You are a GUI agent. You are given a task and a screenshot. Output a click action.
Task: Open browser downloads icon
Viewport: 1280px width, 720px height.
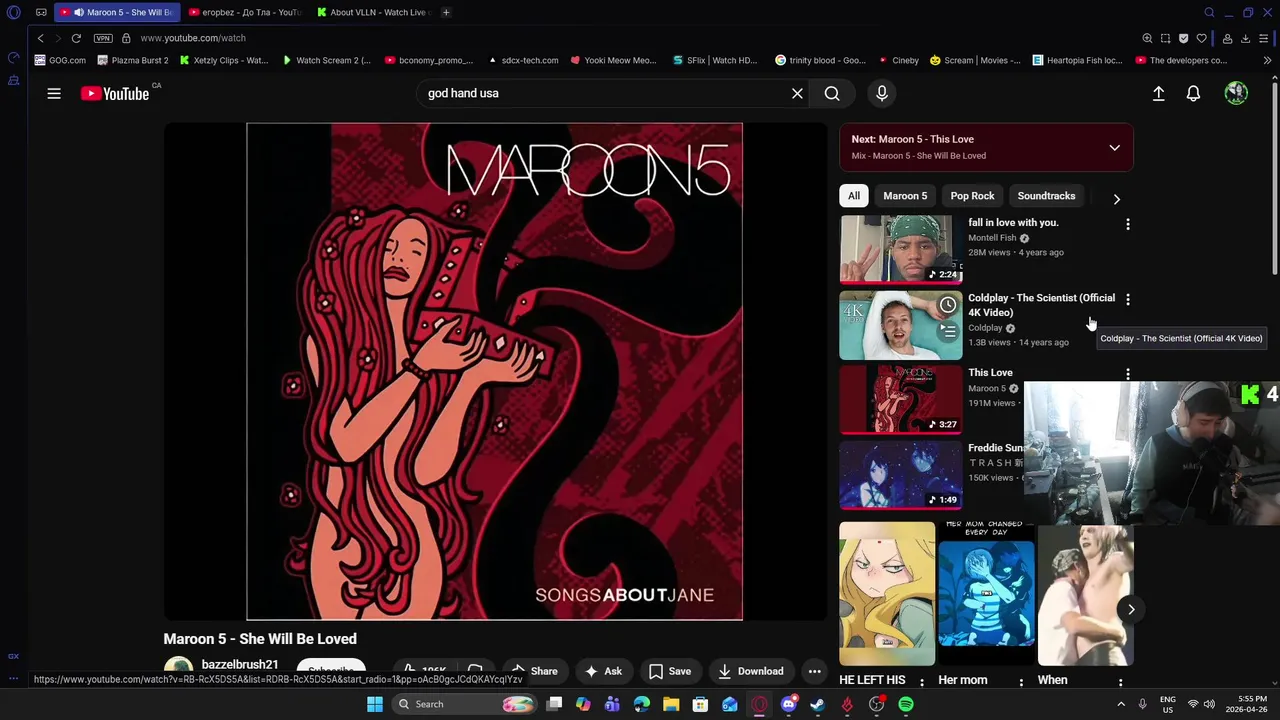tap(1245, 38)
